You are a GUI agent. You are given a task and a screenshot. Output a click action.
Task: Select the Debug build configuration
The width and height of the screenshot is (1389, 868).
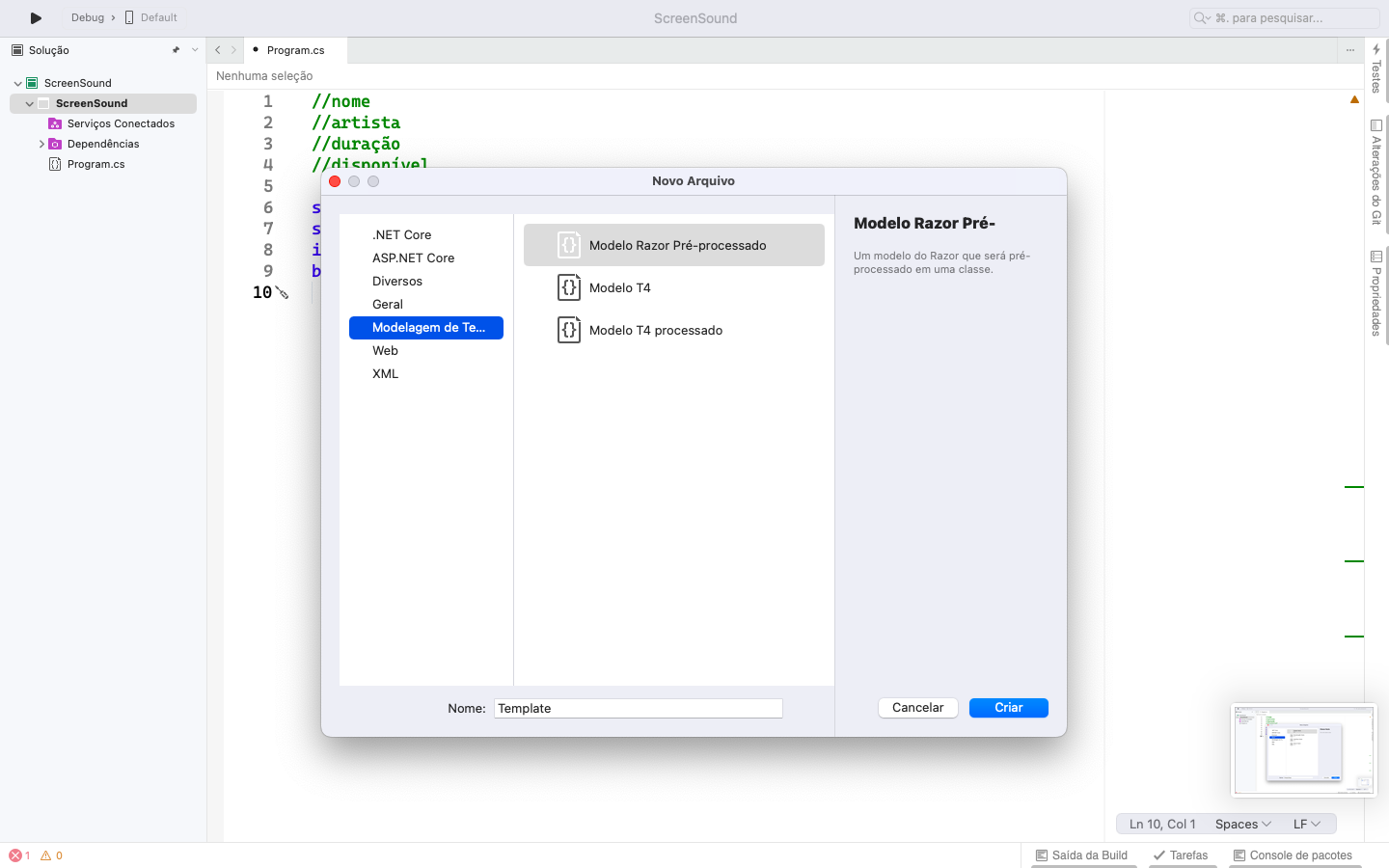[88, 17]
